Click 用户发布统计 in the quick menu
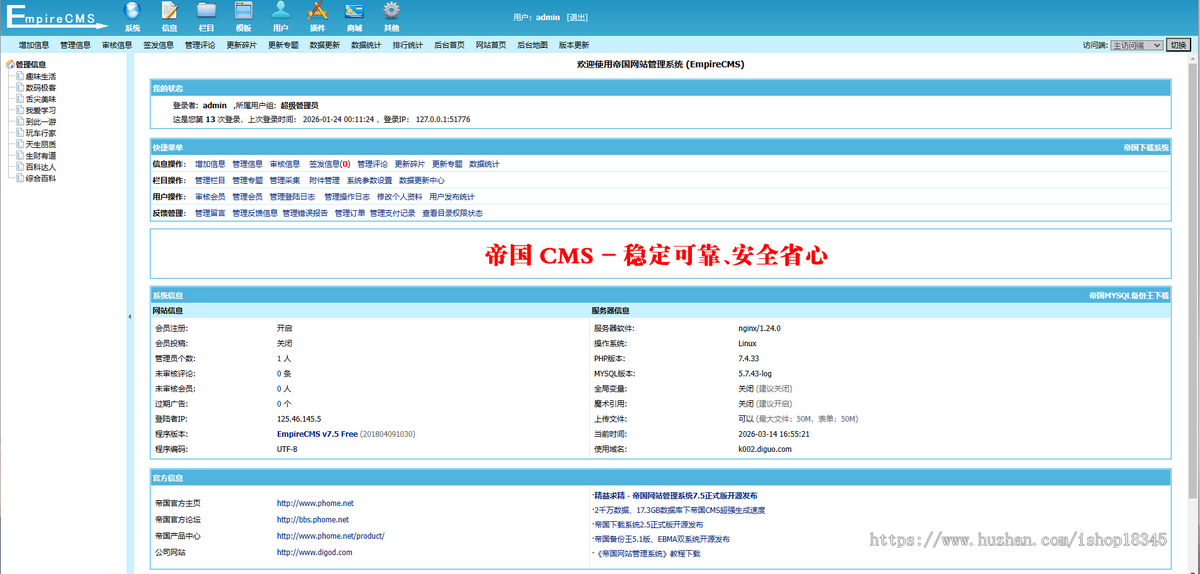 (452, 197)
